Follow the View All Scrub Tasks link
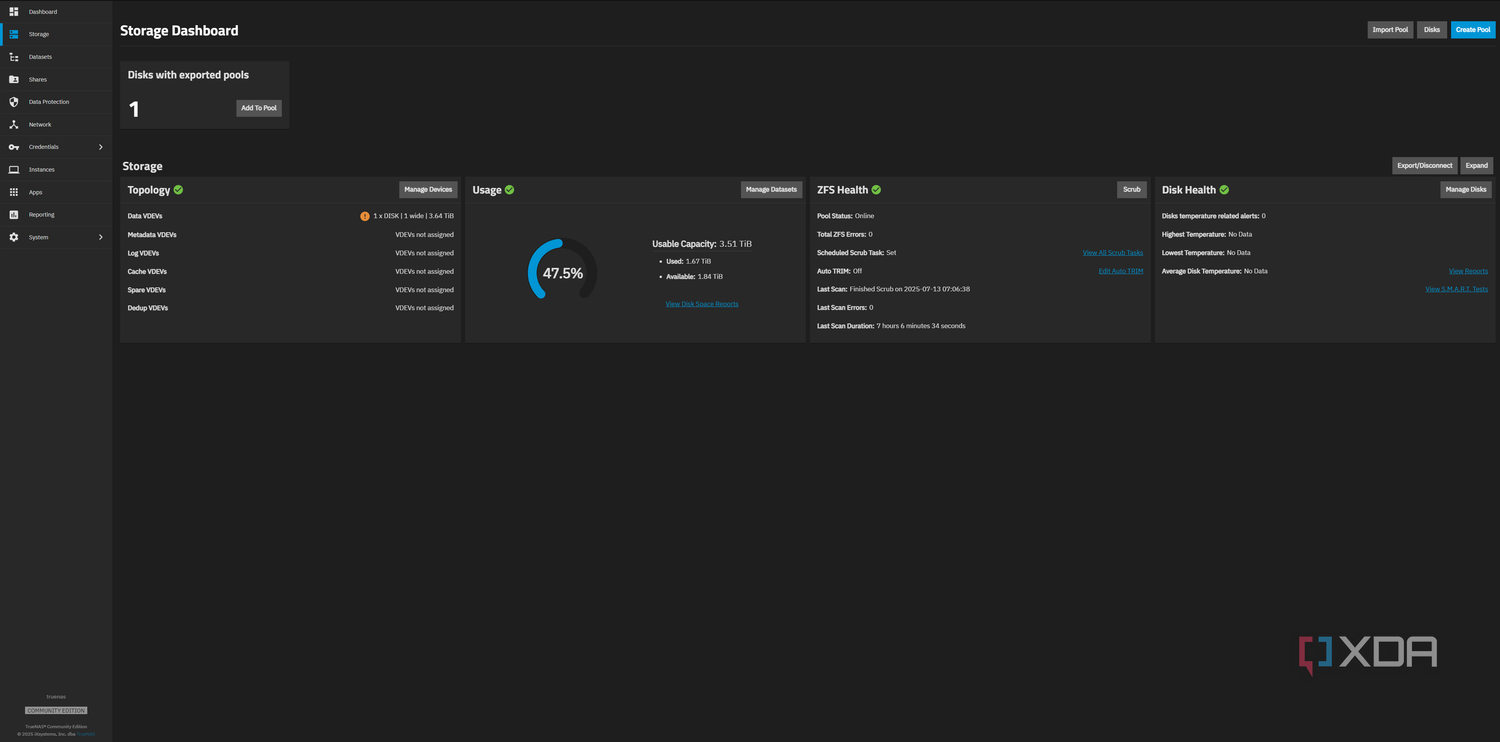Screen dimensions: 1500x742 point(1113,253)
